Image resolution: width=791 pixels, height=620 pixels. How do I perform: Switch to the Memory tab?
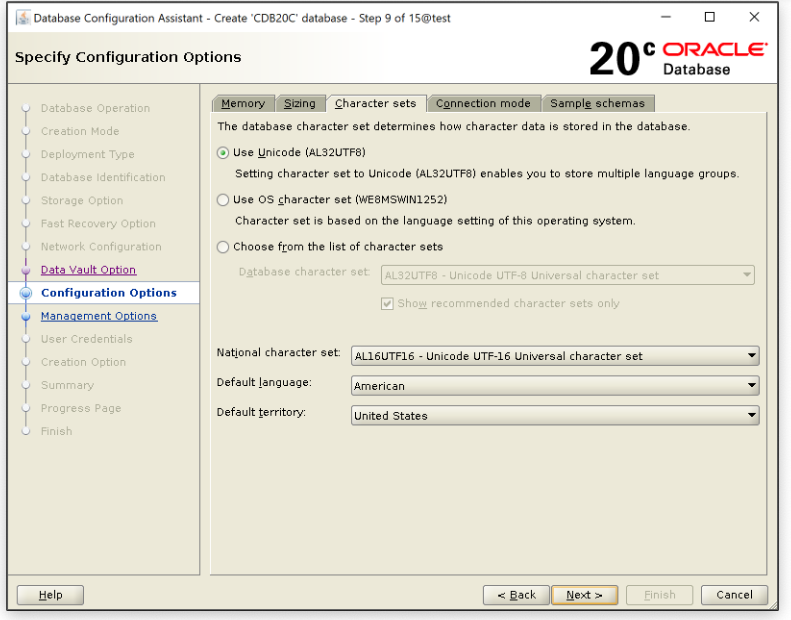click(x=243, y=103)
